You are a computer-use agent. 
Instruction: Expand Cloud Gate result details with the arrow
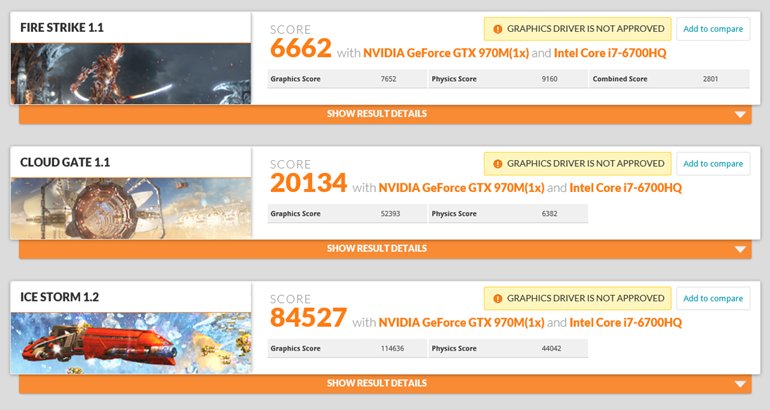[740, 249]
